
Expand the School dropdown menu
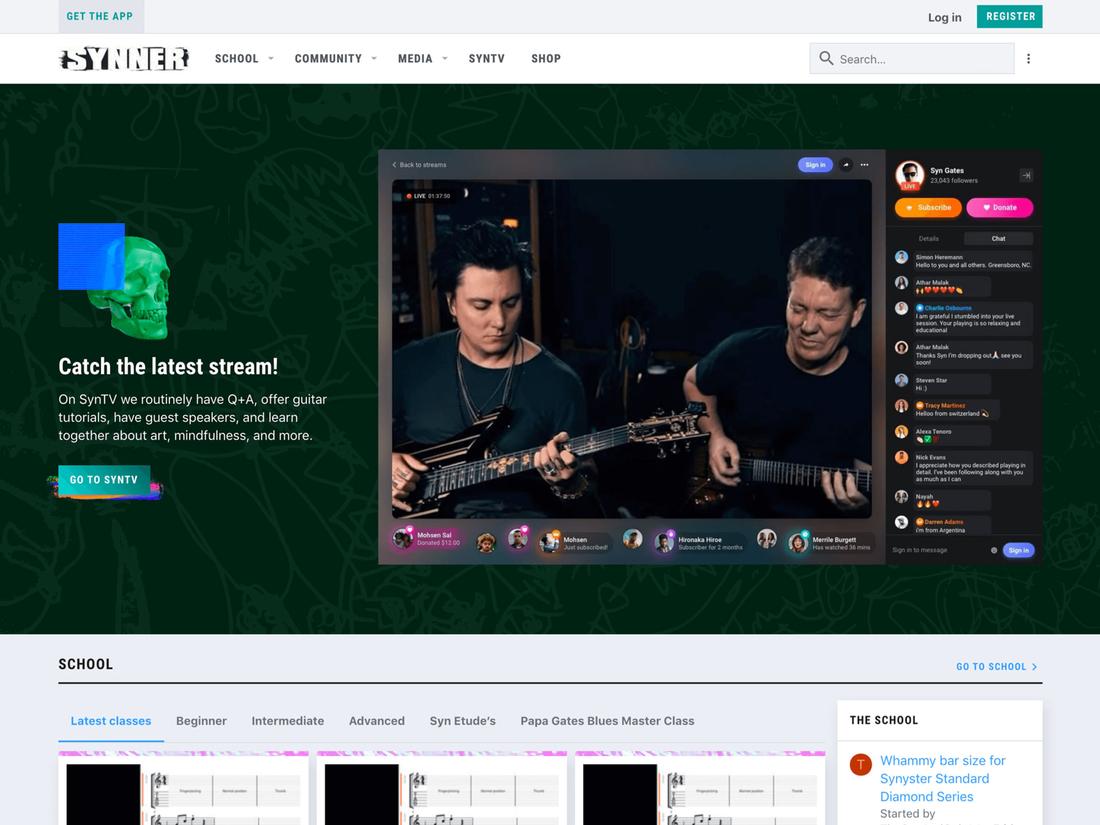click(x=244, y=59)
